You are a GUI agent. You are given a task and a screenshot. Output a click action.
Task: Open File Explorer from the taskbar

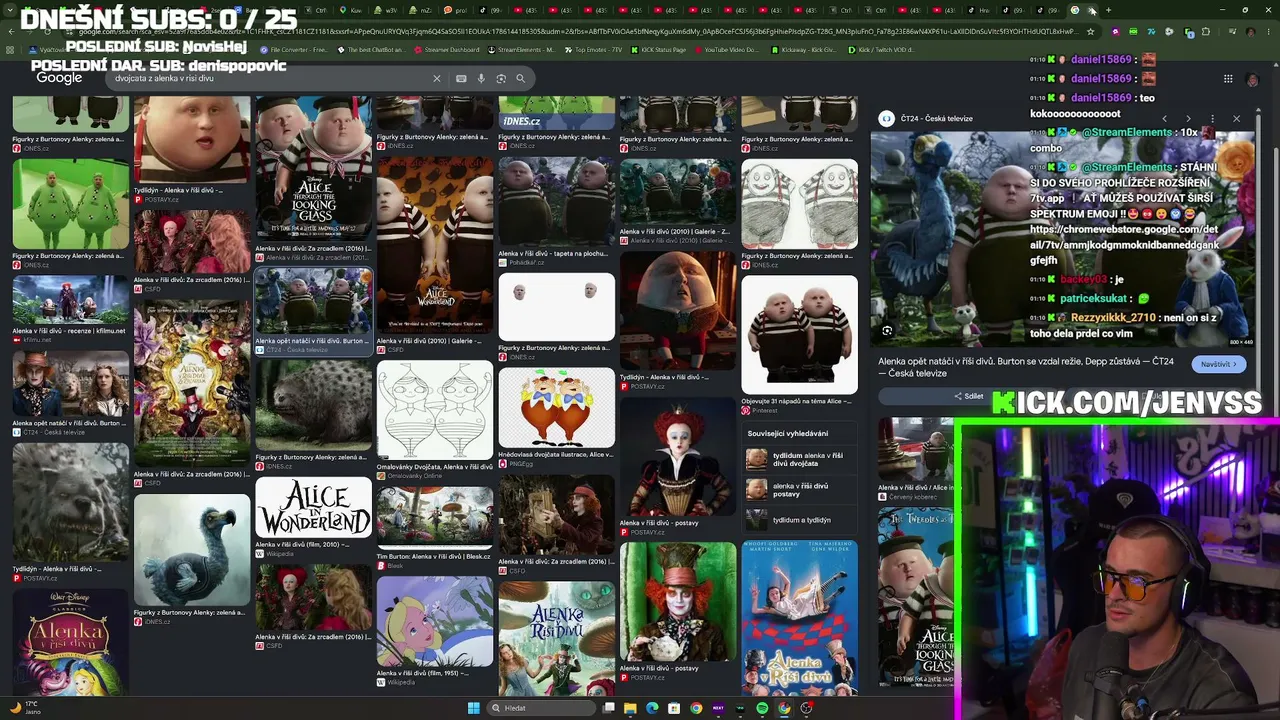point(630,708)
